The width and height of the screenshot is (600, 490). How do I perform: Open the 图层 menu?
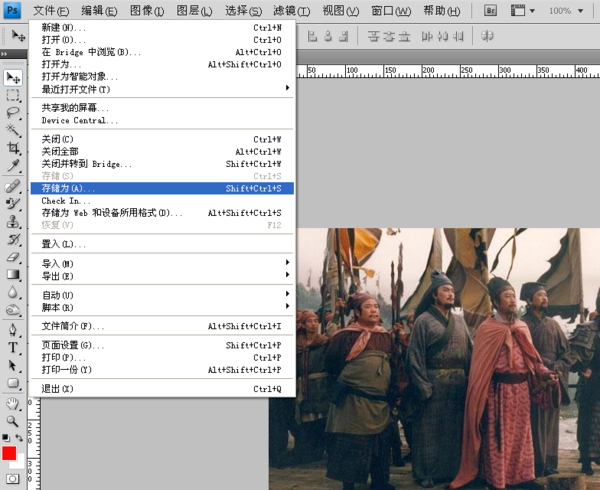click(194, 11)
